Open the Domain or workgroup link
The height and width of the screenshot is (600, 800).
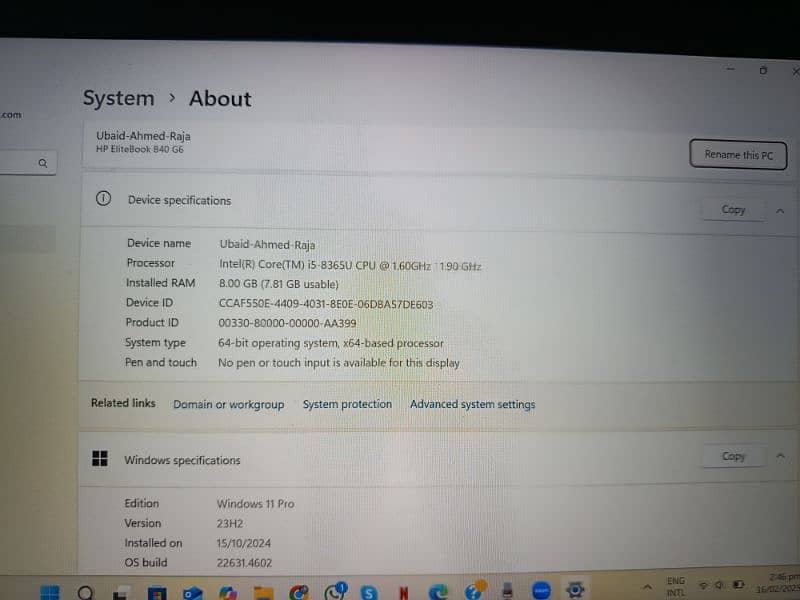point(228,404)
